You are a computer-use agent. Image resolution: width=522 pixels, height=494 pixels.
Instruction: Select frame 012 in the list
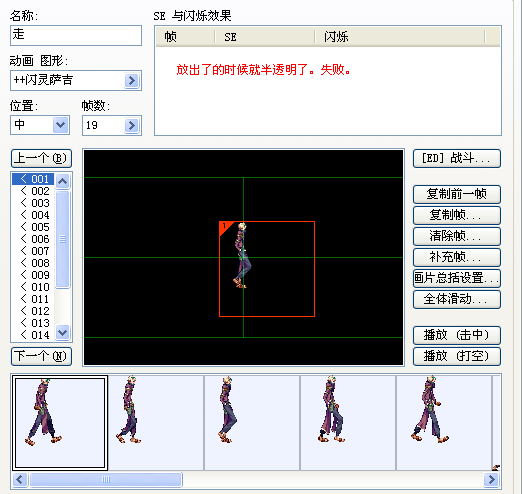tap(33, 311)
